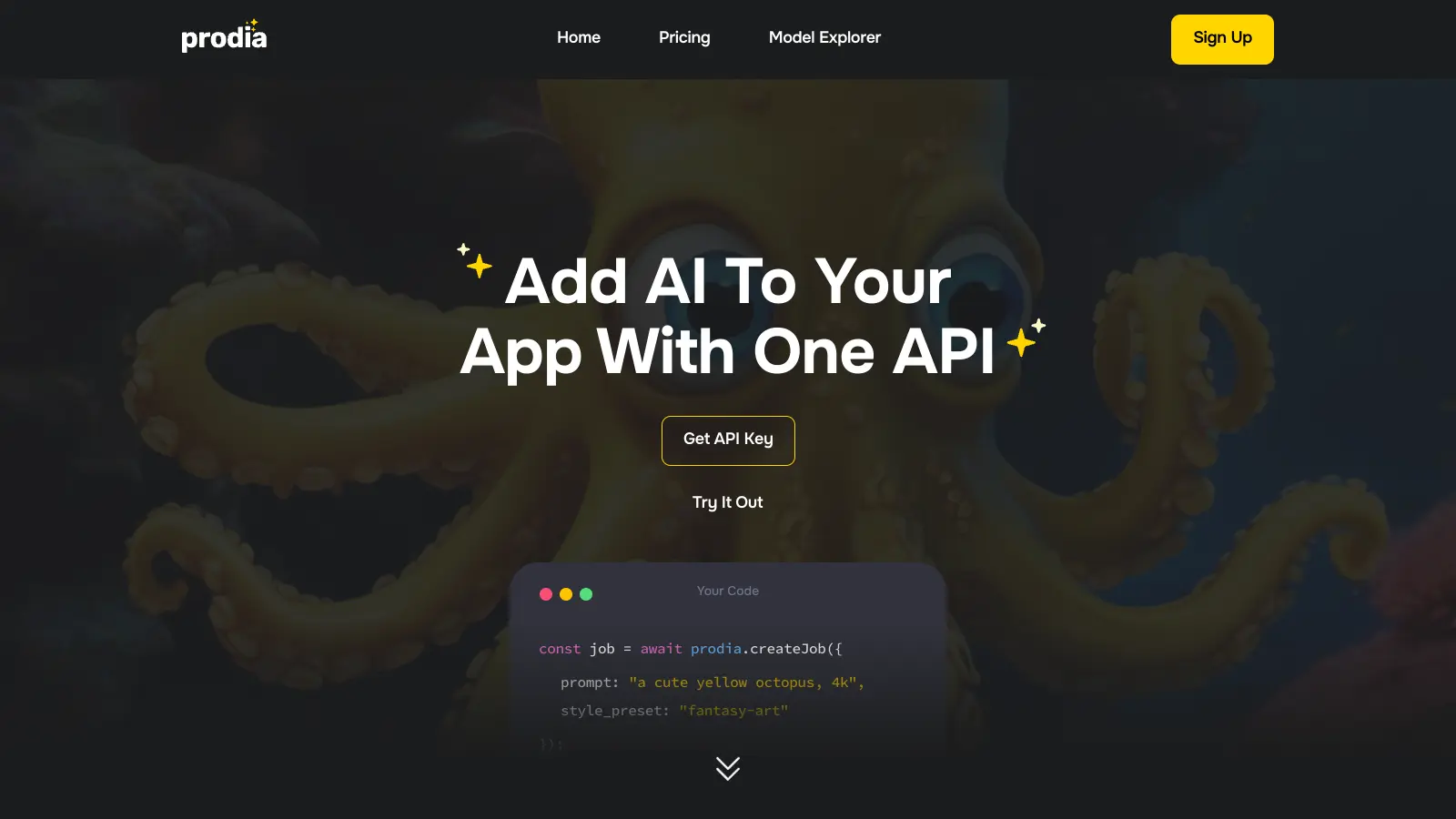Open Model Explorer from navigation

coord(824,37)
